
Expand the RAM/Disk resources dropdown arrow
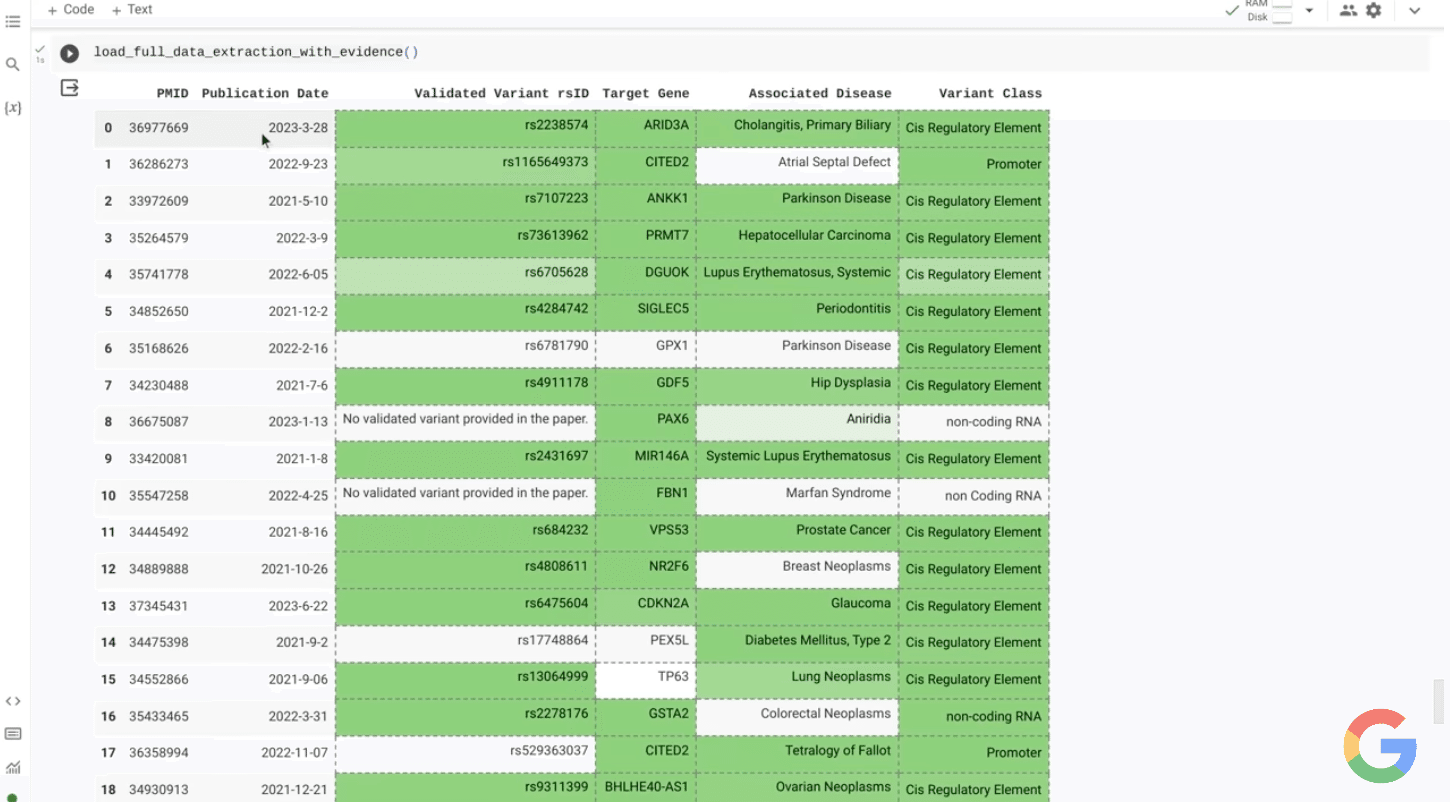1309,11
